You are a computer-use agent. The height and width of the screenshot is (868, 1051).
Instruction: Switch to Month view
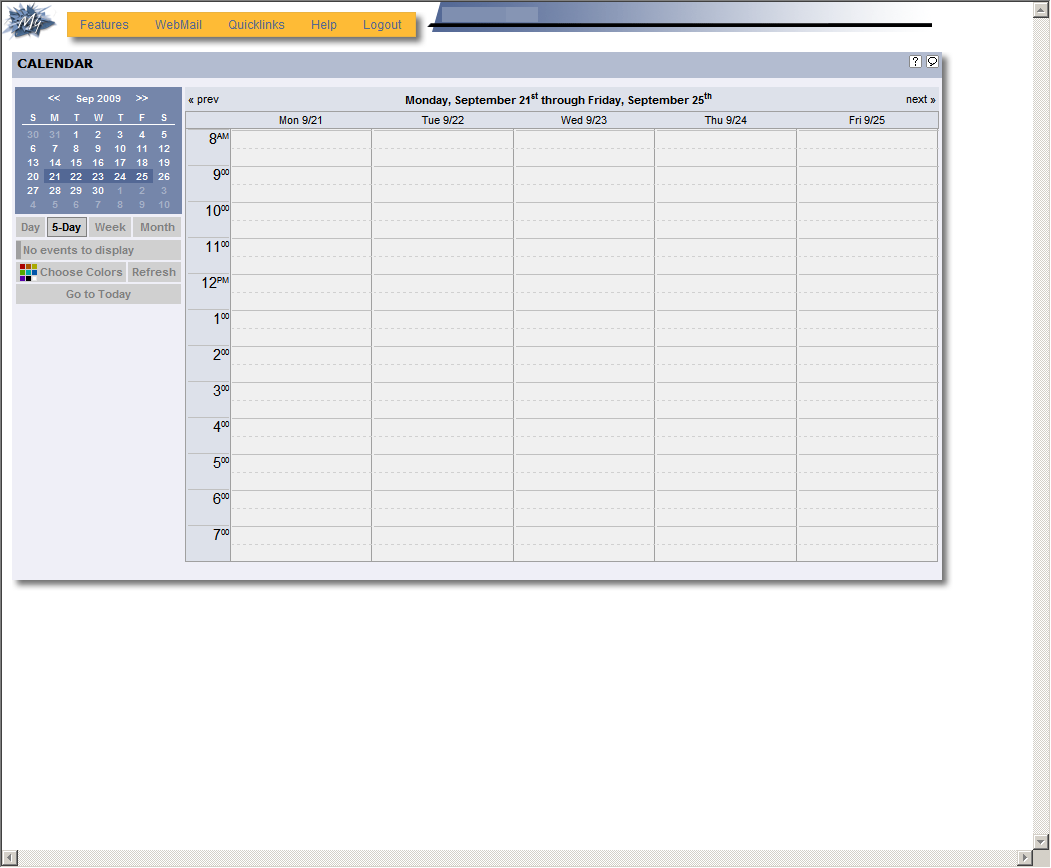157,227
